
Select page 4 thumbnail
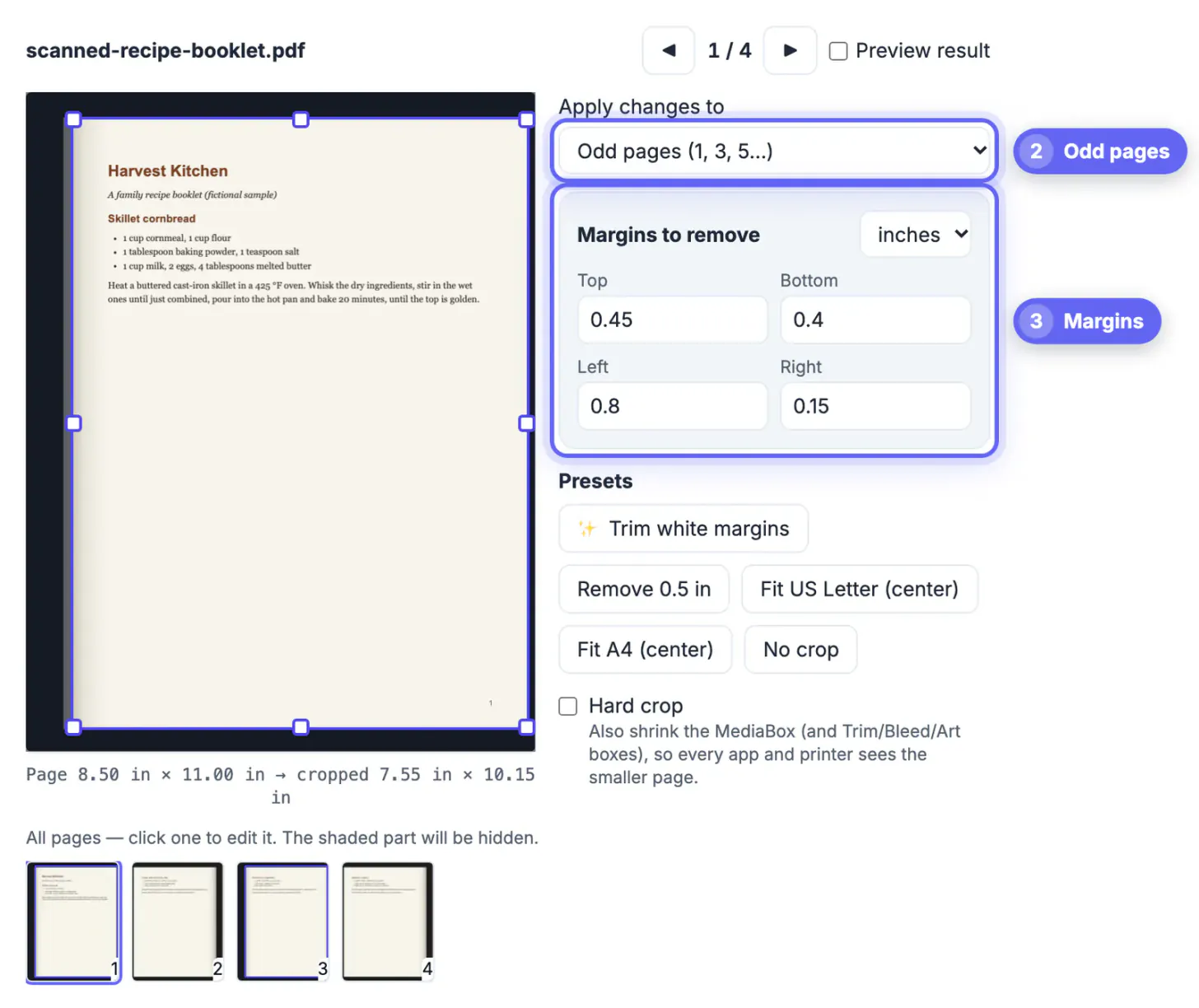click(x=388, y=922)
